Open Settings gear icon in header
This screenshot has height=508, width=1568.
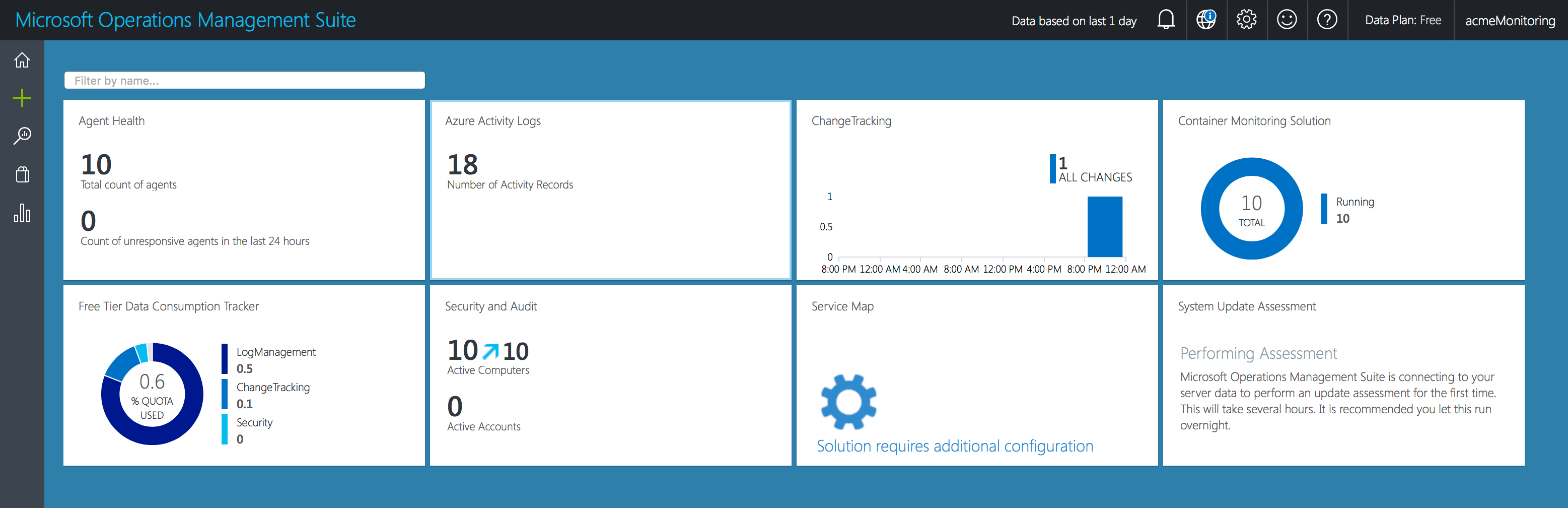tap(1246, 20)
